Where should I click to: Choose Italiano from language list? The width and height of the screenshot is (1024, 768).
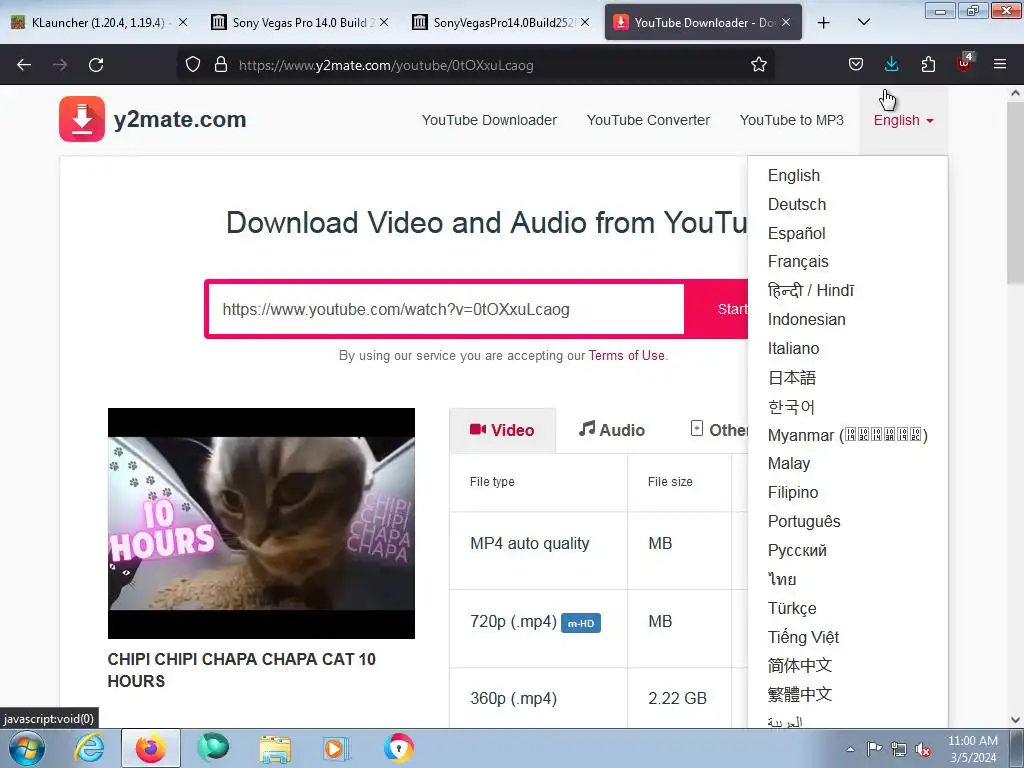[x=793, y=348]
